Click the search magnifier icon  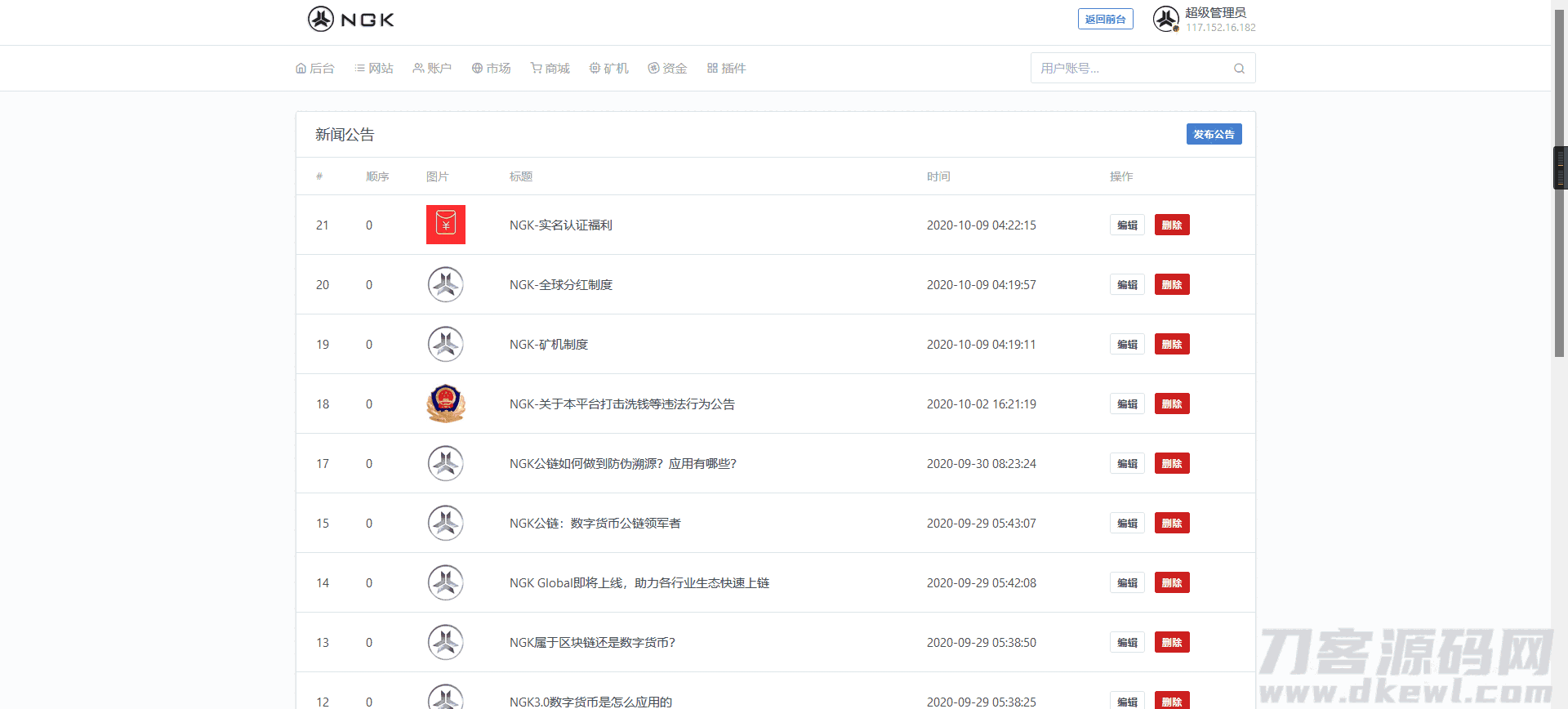(x=1239, y=69)
